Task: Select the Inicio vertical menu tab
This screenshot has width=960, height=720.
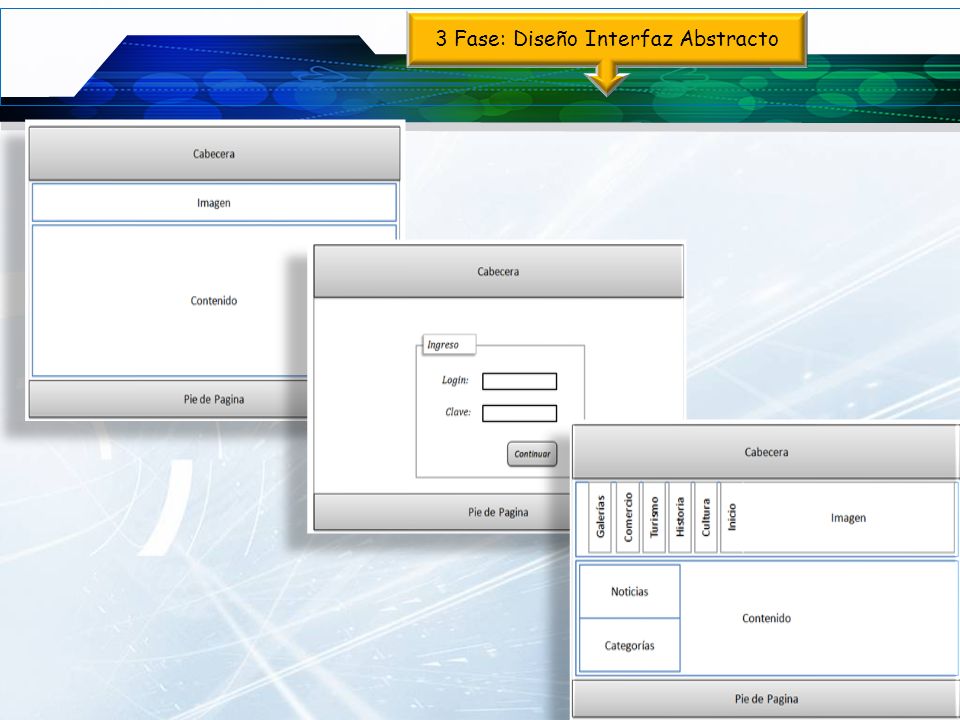Action: coord(732,517)
